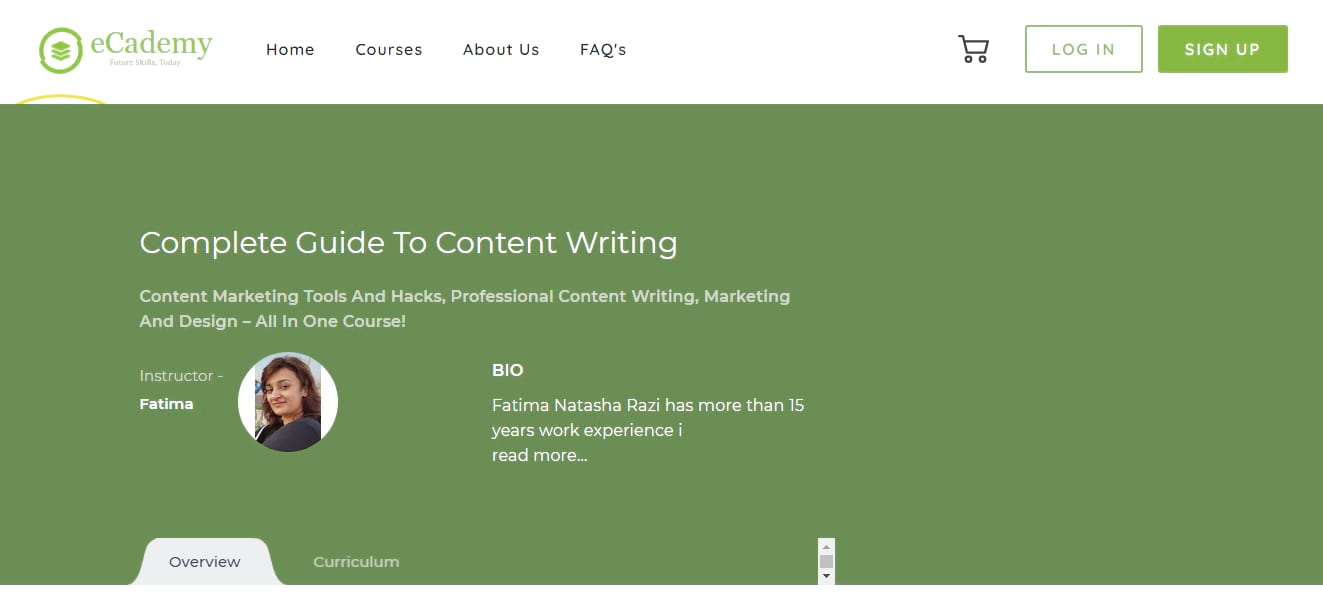Click the LOG IN button
Screen dimensions: 1323x596
1083,48
